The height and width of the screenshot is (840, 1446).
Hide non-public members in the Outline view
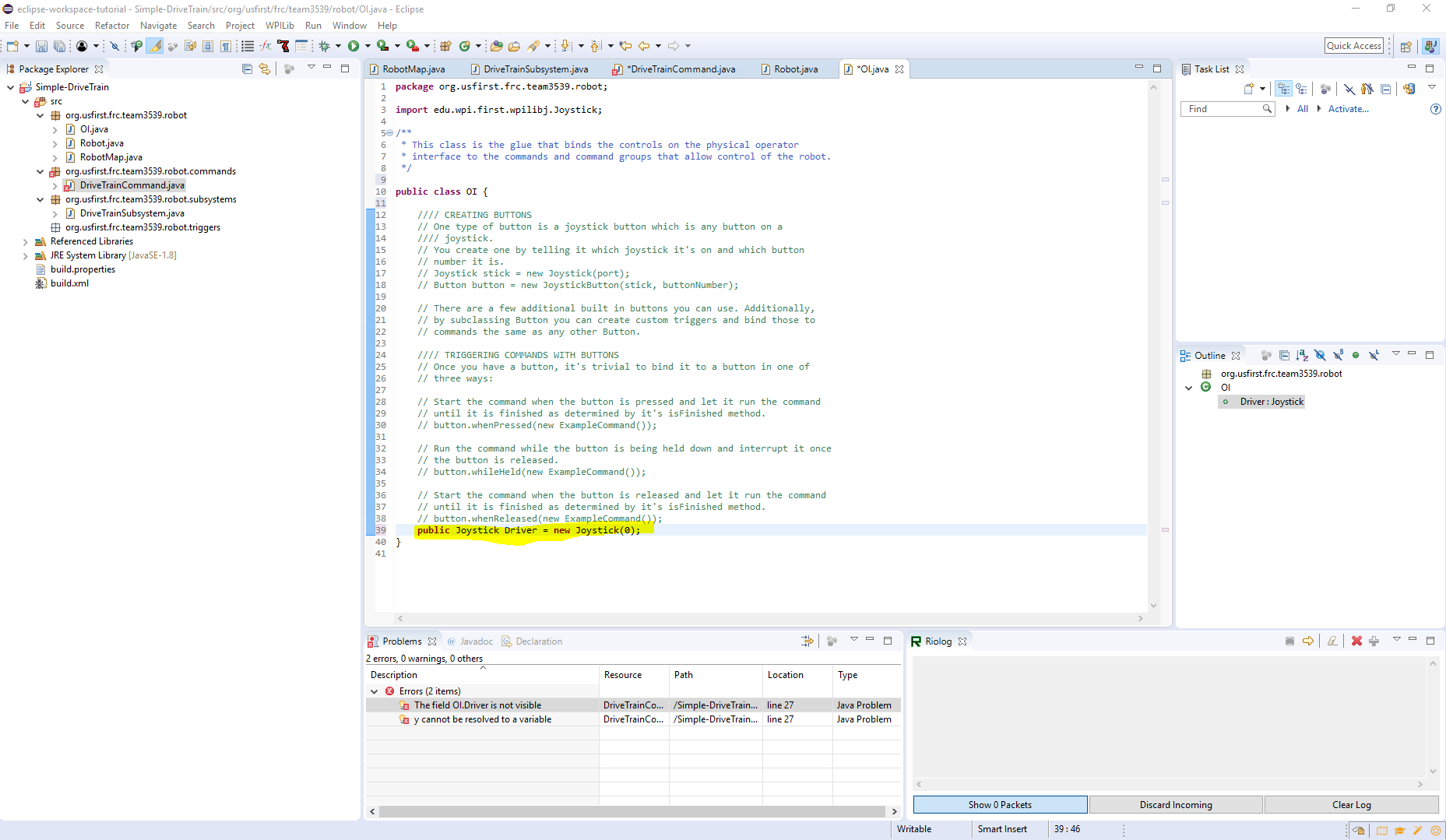(x=1356, y=354)
